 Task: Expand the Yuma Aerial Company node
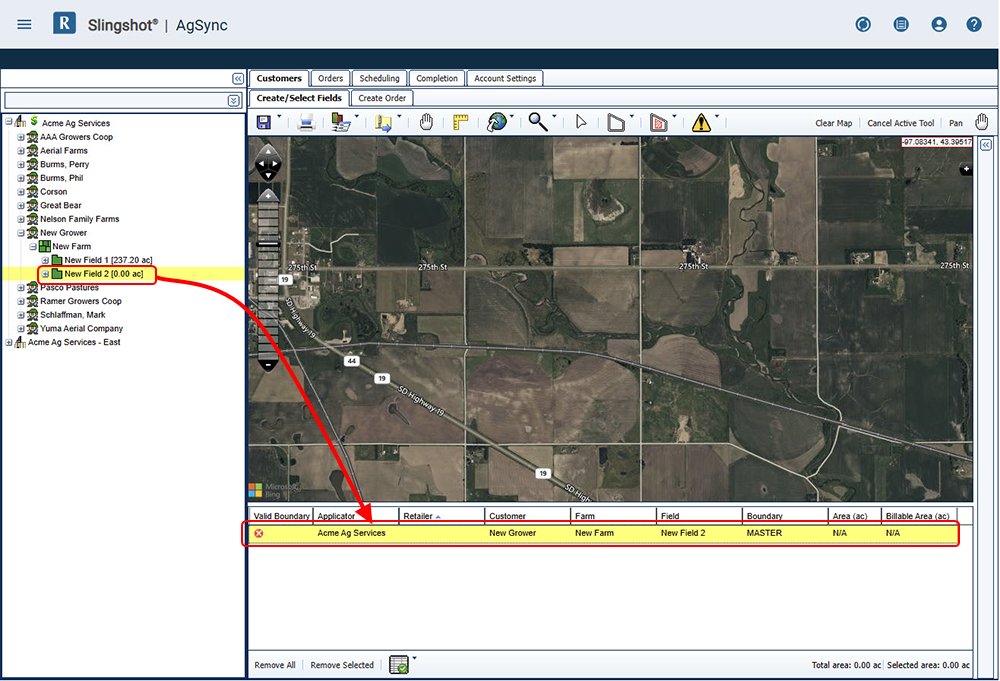tap(20, 329)
